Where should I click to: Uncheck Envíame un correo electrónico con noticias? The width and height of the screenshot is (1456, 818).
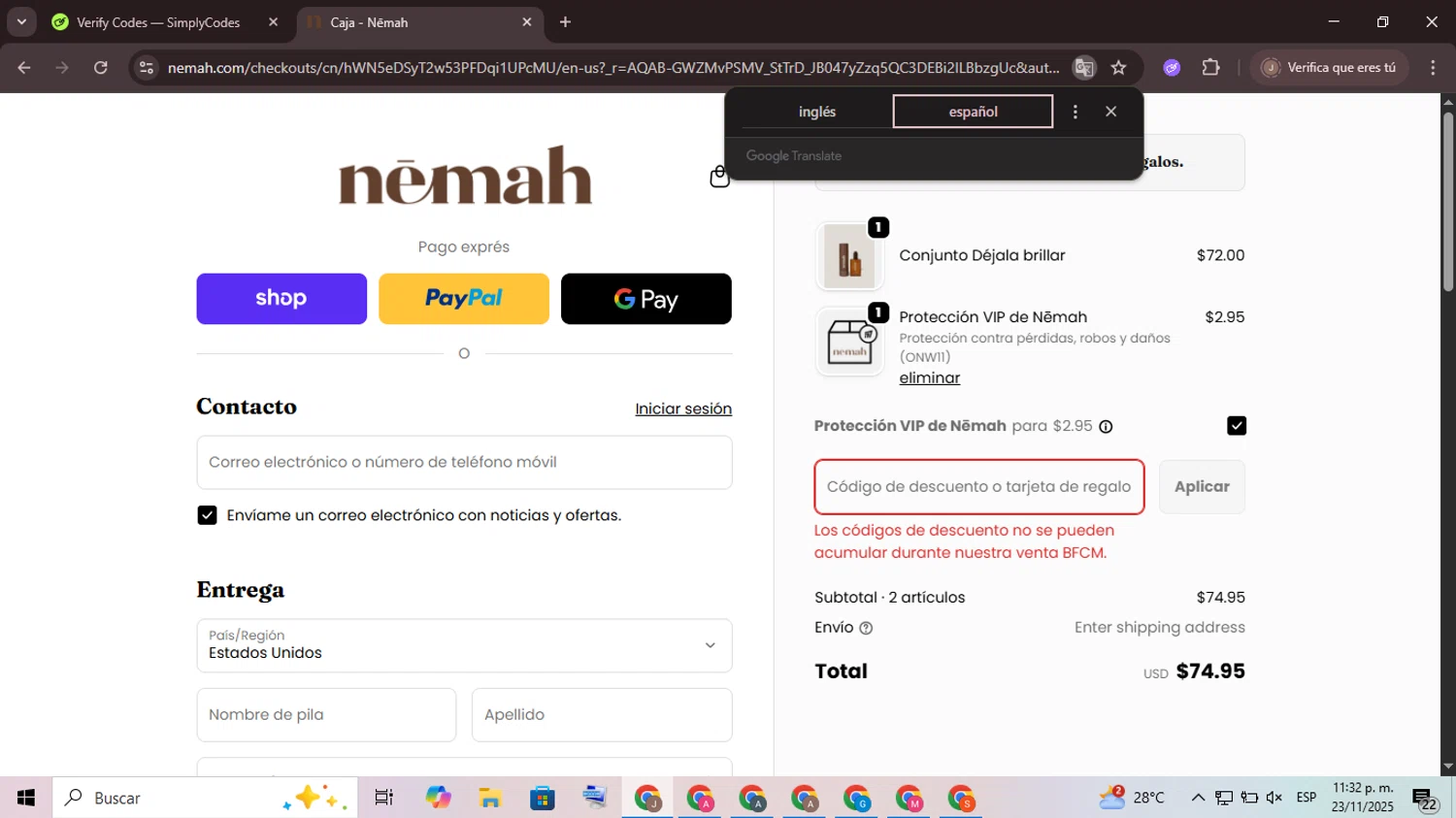click(207, 515)
